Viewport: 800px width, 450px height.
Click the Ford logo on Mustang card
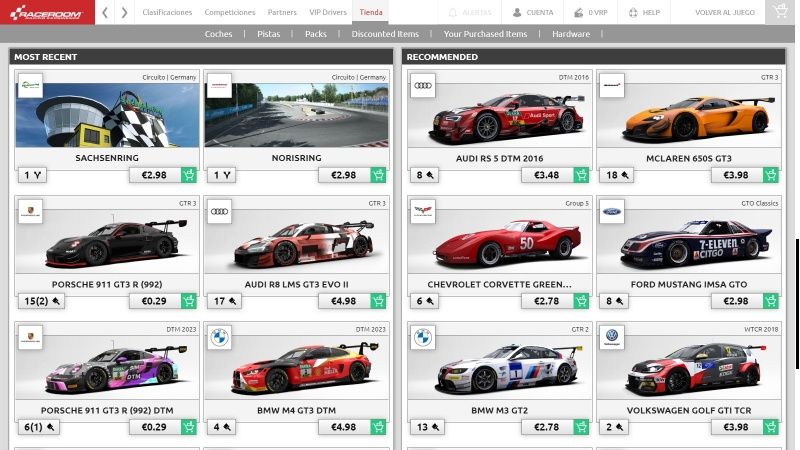[612, 211]
